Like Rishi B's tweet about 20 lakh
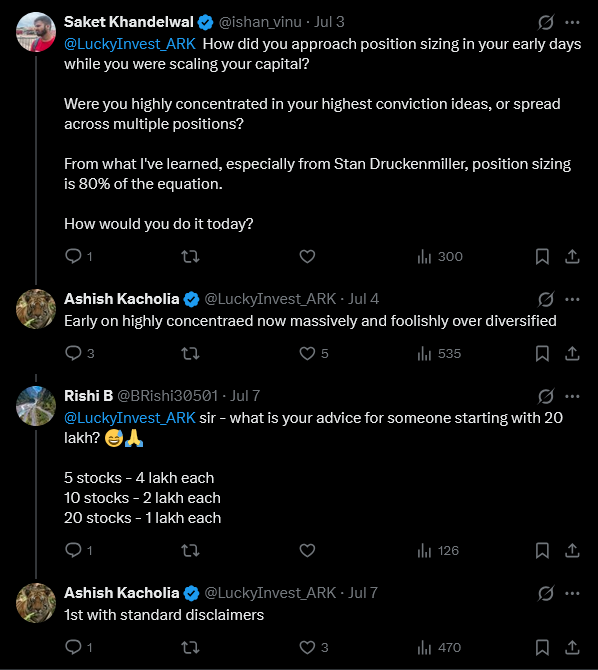This screenshot has width=598, height=670. coord(307,550)
